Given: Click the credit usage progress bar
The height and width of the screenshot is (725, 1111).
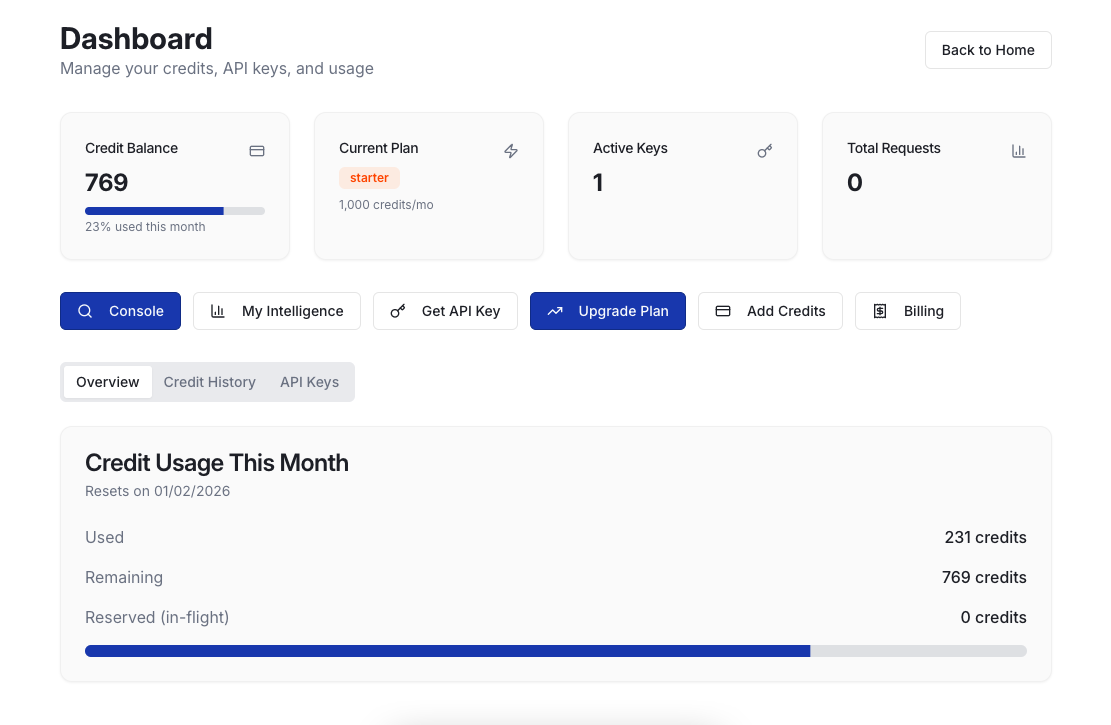Looking at the screenshot, I should coord(555,650).
